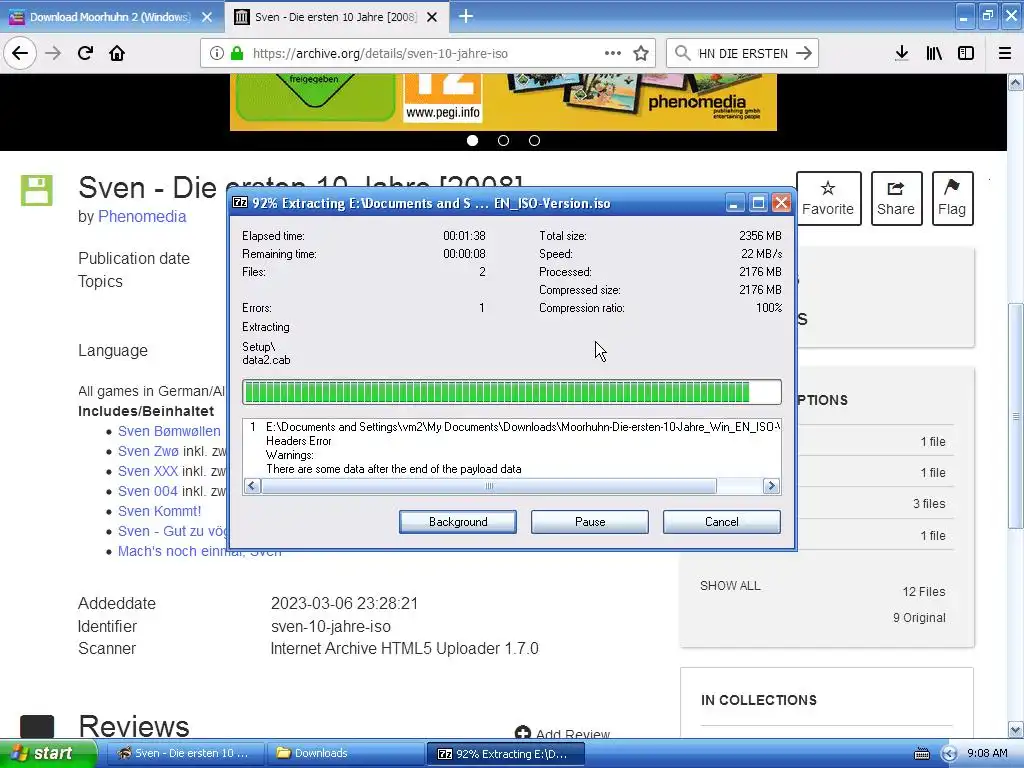This screenshot has width=1024, height=768.
Task: Click the Flag button
Action: (x=952, y=199)
